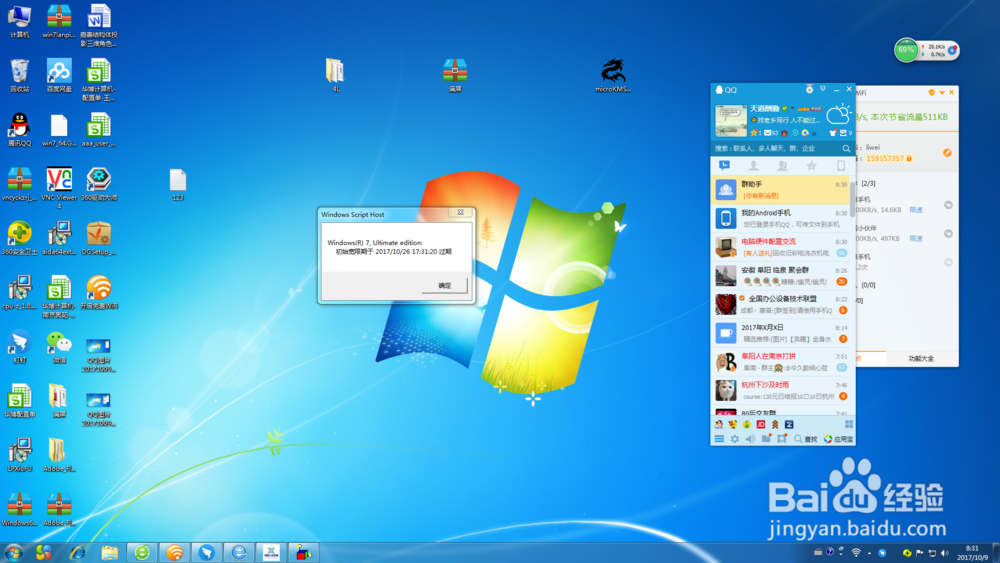The image size is (1000, 563).
Task: Switch to QQ favorites star tab
Action: (811, 165)
